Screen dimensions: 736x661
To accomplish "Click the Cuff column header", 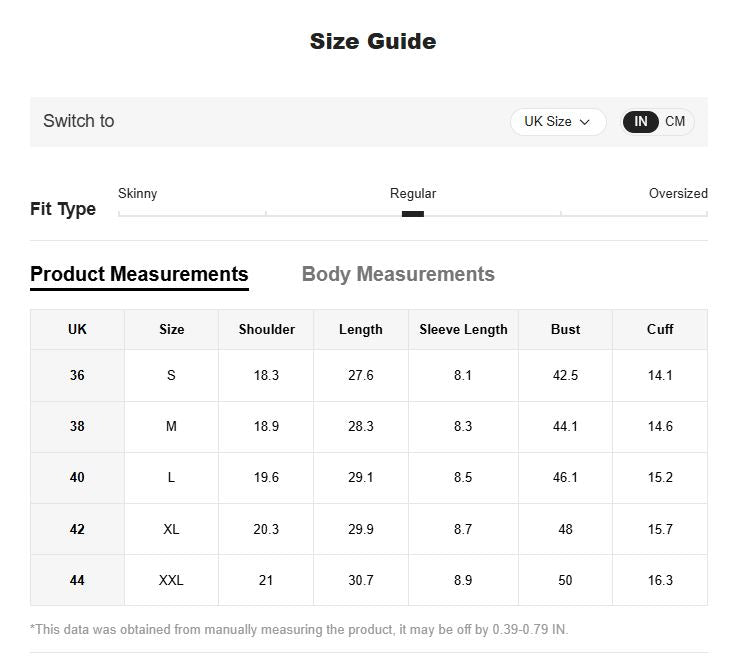I will click(660, 330).
